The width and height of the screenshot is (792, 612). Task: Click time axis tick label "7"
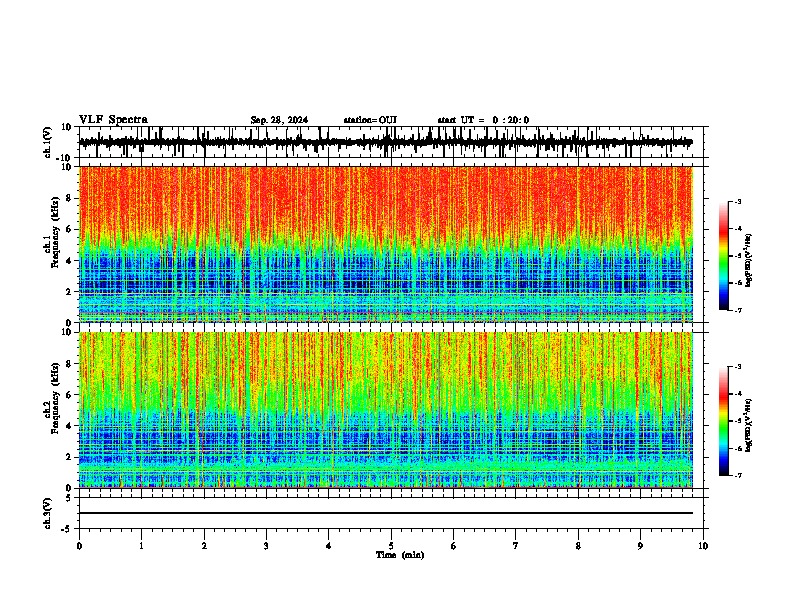[516, 546]
